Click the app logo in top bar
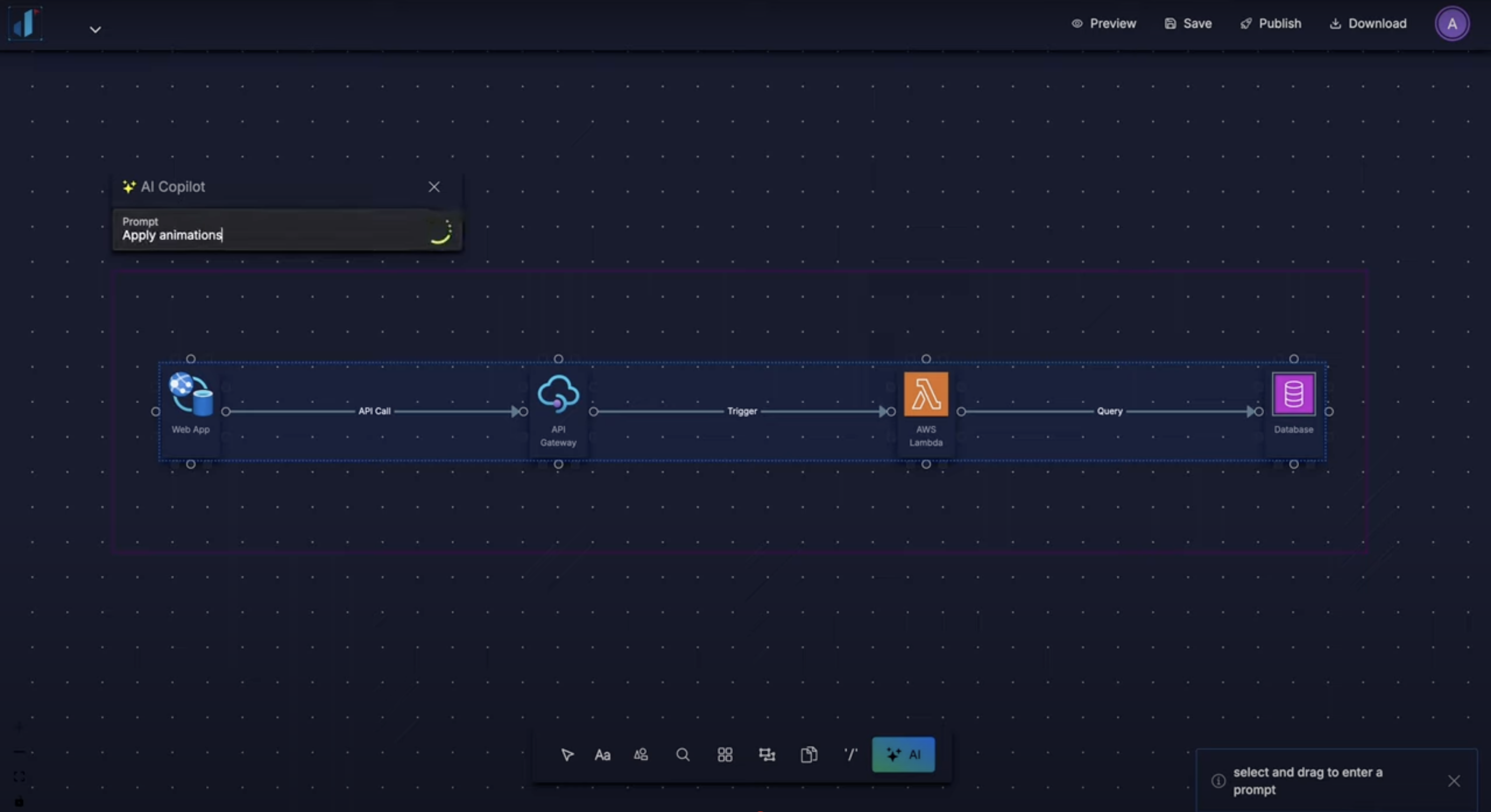Viewport: 1491px width, 812px height. [25, 24]
